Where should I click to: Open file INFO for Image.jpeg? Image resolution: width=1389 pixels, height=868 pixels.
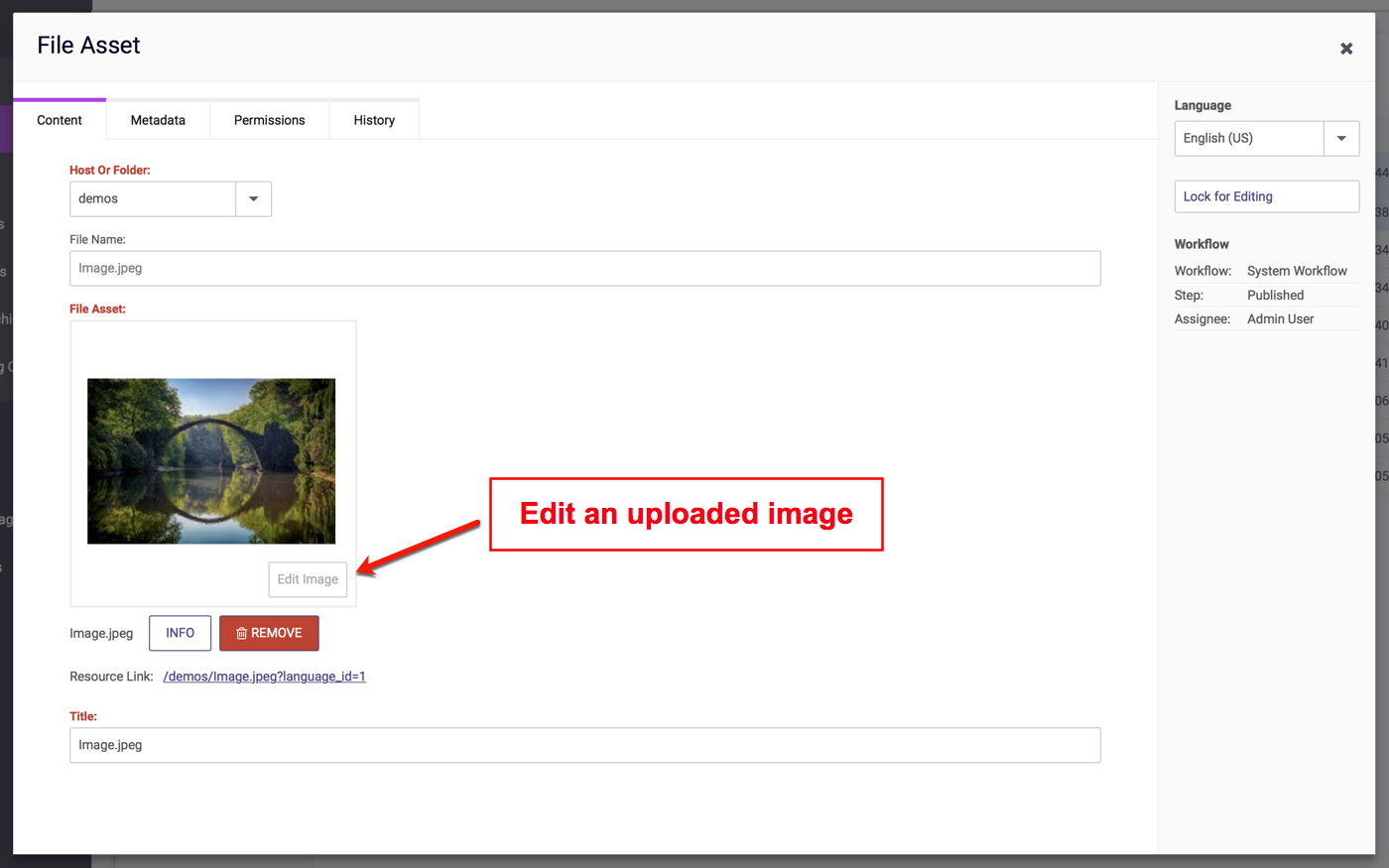180,633
